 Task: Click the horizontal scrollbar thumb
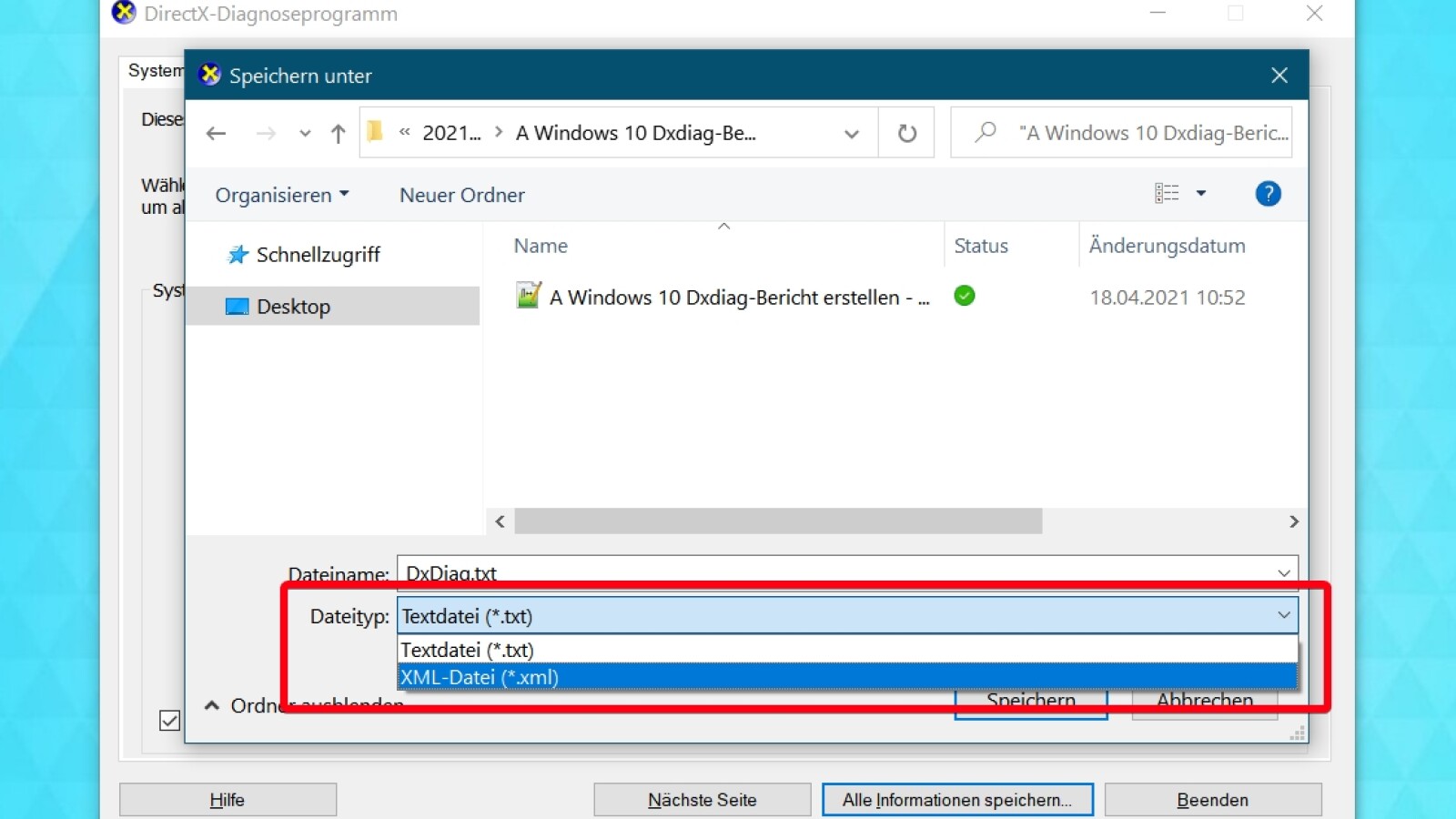(778, 521)
